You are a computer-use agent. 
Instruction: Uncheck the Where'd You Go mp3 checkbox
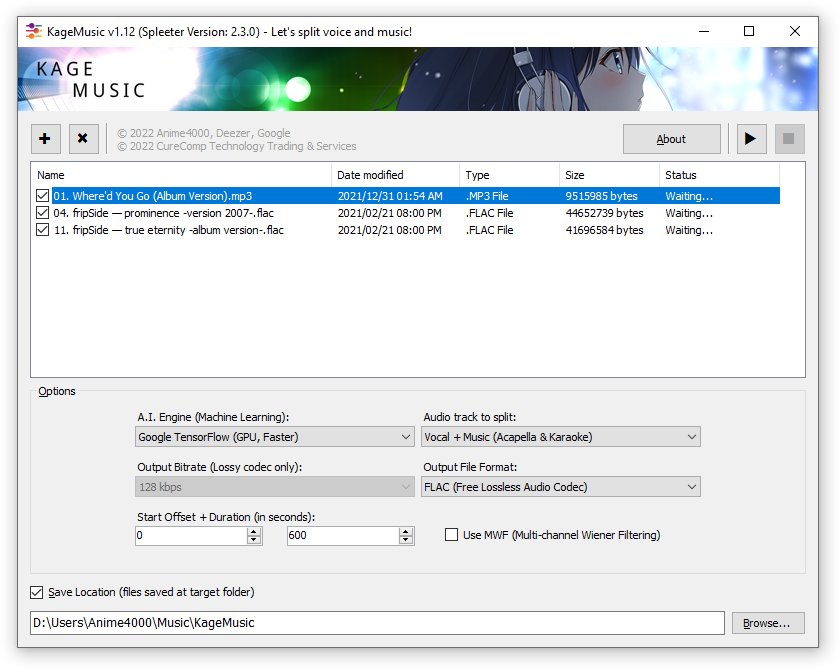pyautogui.click(x=42, y=196)
